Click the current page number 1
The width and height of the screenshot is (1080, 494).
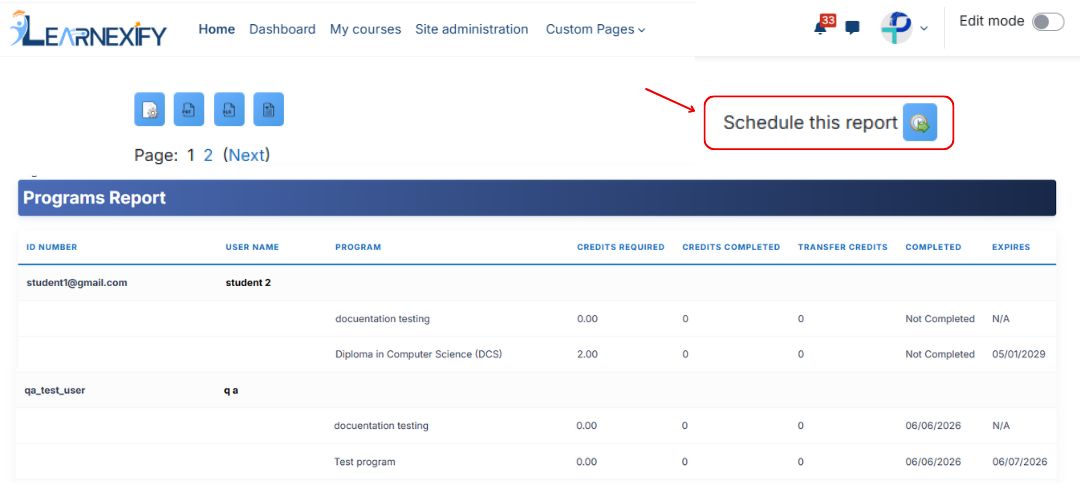pos(191,156)
